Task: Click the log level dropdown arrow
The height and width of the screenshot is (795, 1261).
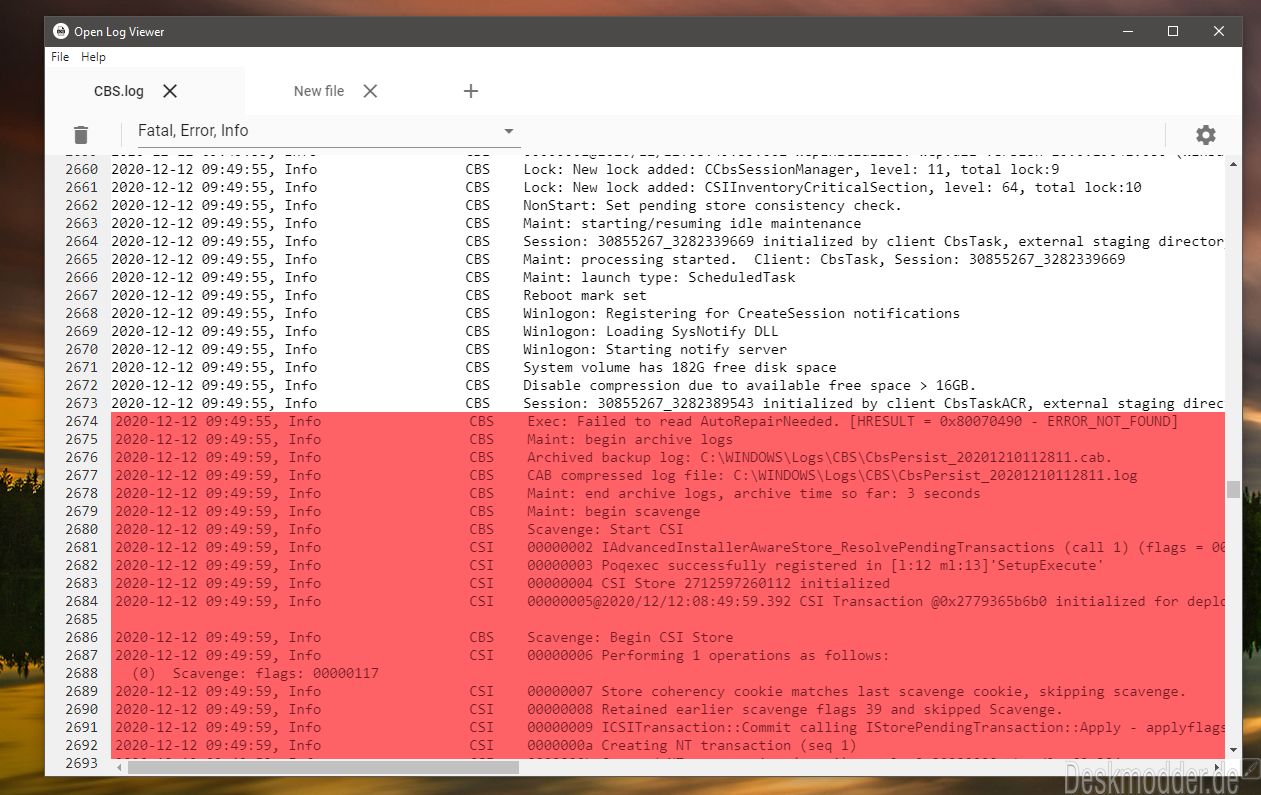Action: click(508, 131)
